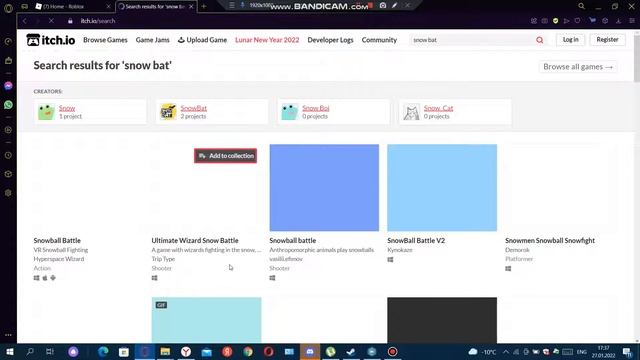Open the extensions cube icon in sidebar
Image resolution: width=640 pixels, height=360 pixels.
[x=8, y=174]
